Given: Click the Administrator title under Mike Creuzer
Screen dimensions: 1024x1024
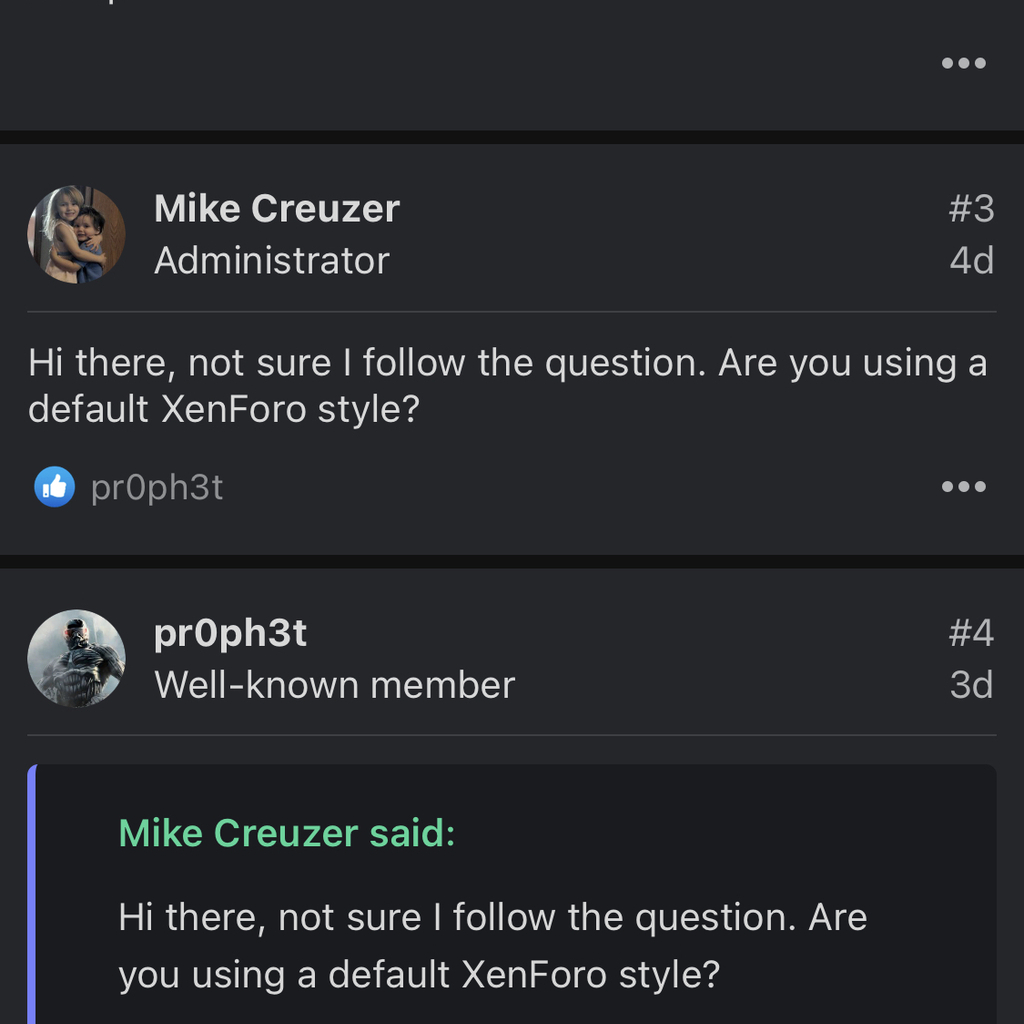Looking at the screenshot, I should click(272, 261).
